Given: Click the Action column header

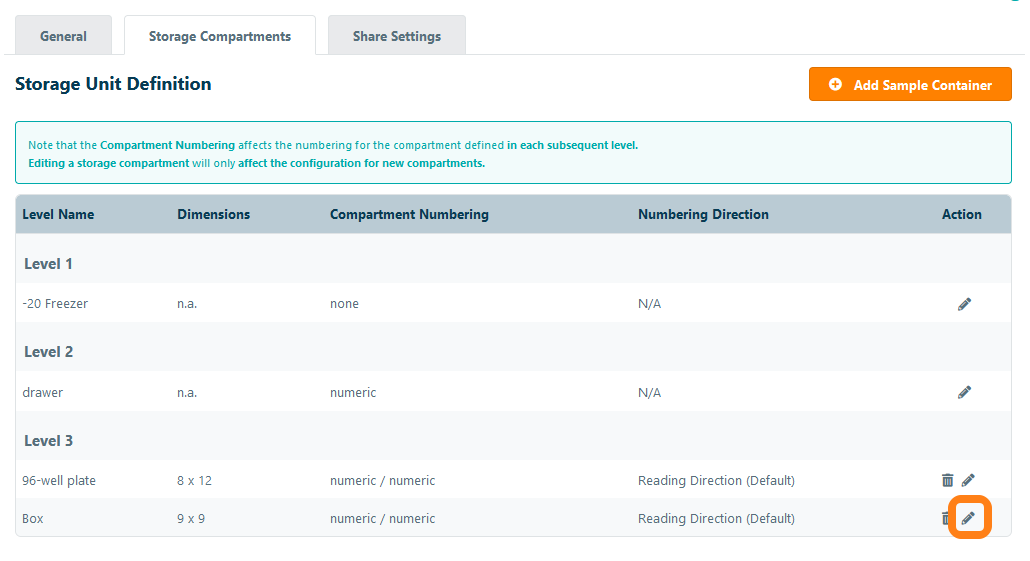Looking at the screenshot, I should [961, 214].
